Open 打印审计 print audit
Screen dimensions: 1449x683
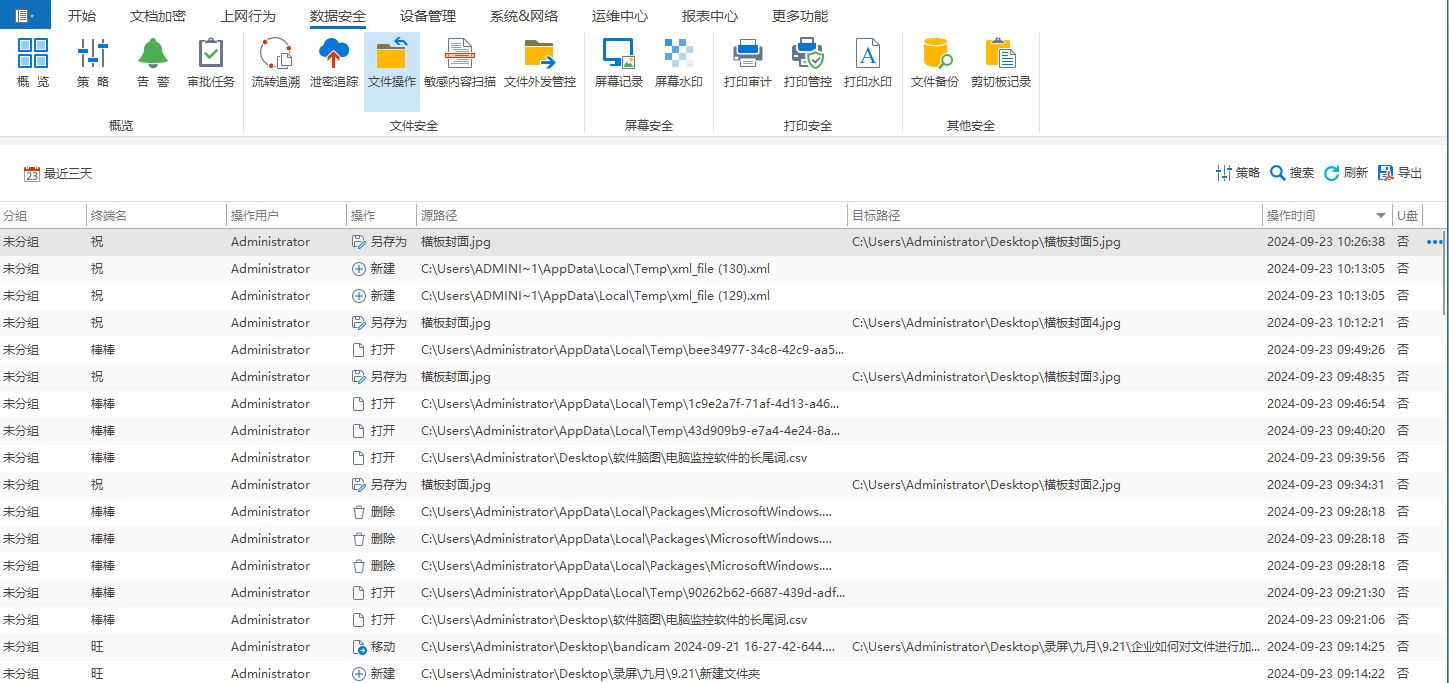click(x=748, y=63)
